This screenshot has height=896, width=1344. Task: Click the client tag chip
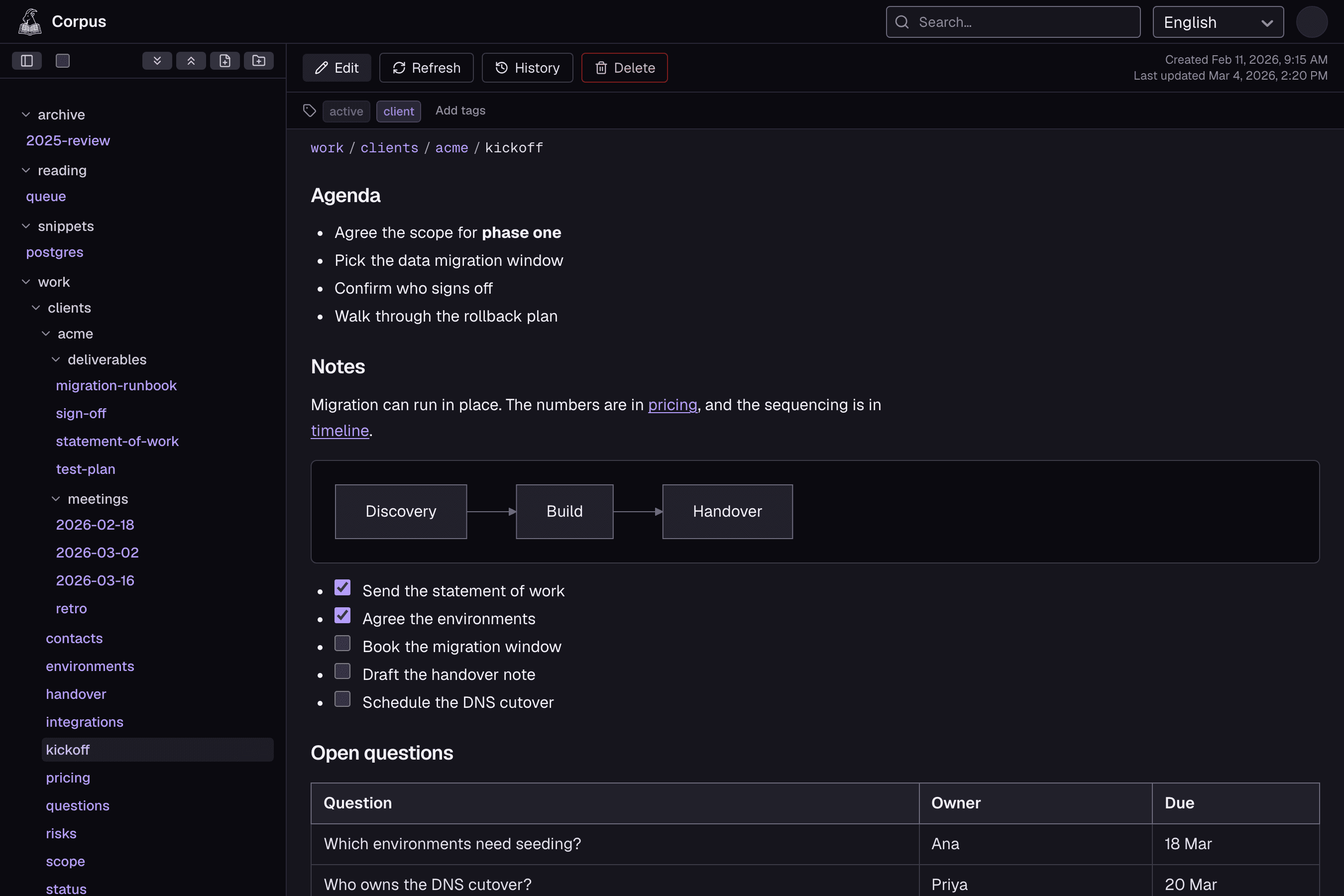click(399, 112)
